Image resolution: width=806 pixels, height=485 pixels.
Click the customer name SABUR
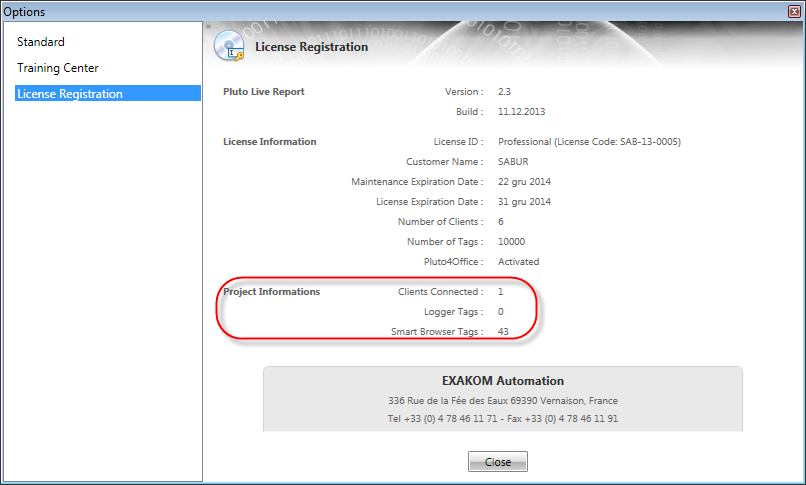point(513,162)
